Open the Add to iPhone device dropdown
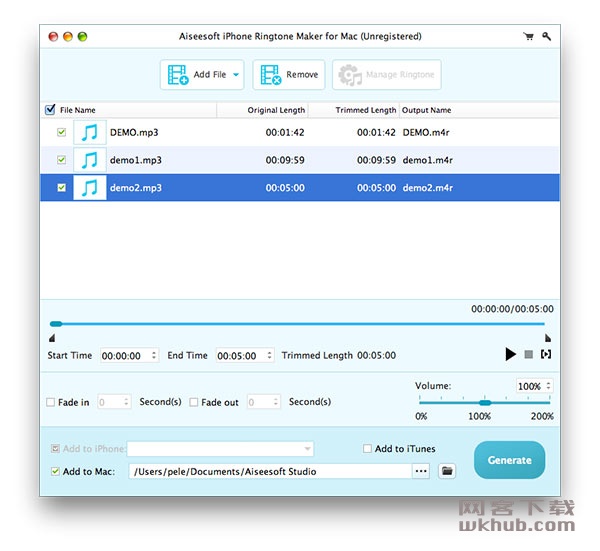Screen dimensions: 600x551 [x=220, y=449]
